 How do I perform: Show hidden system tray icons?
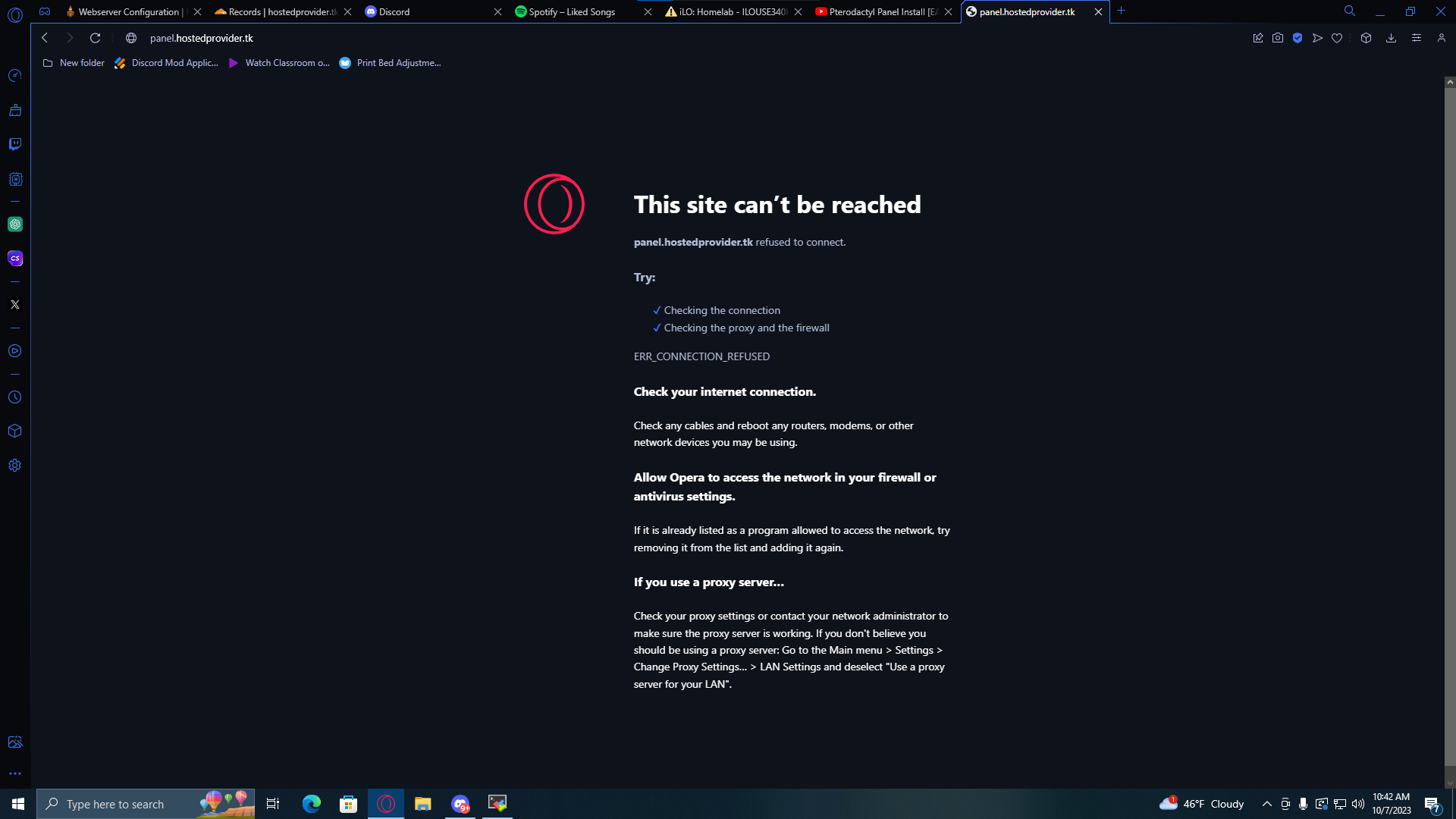1266,804
